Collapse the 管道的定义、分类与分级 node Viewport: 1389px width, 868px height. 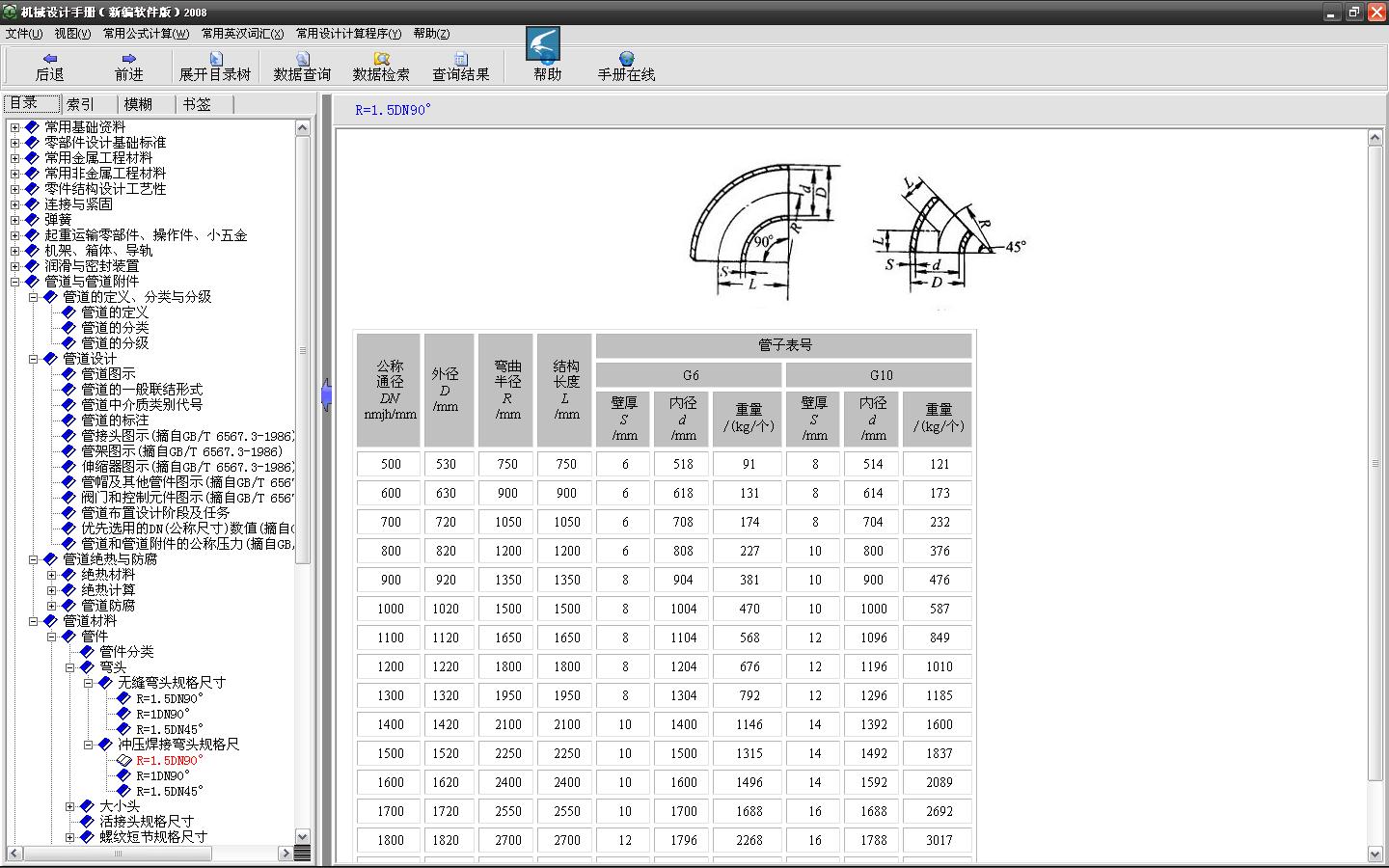33,297
